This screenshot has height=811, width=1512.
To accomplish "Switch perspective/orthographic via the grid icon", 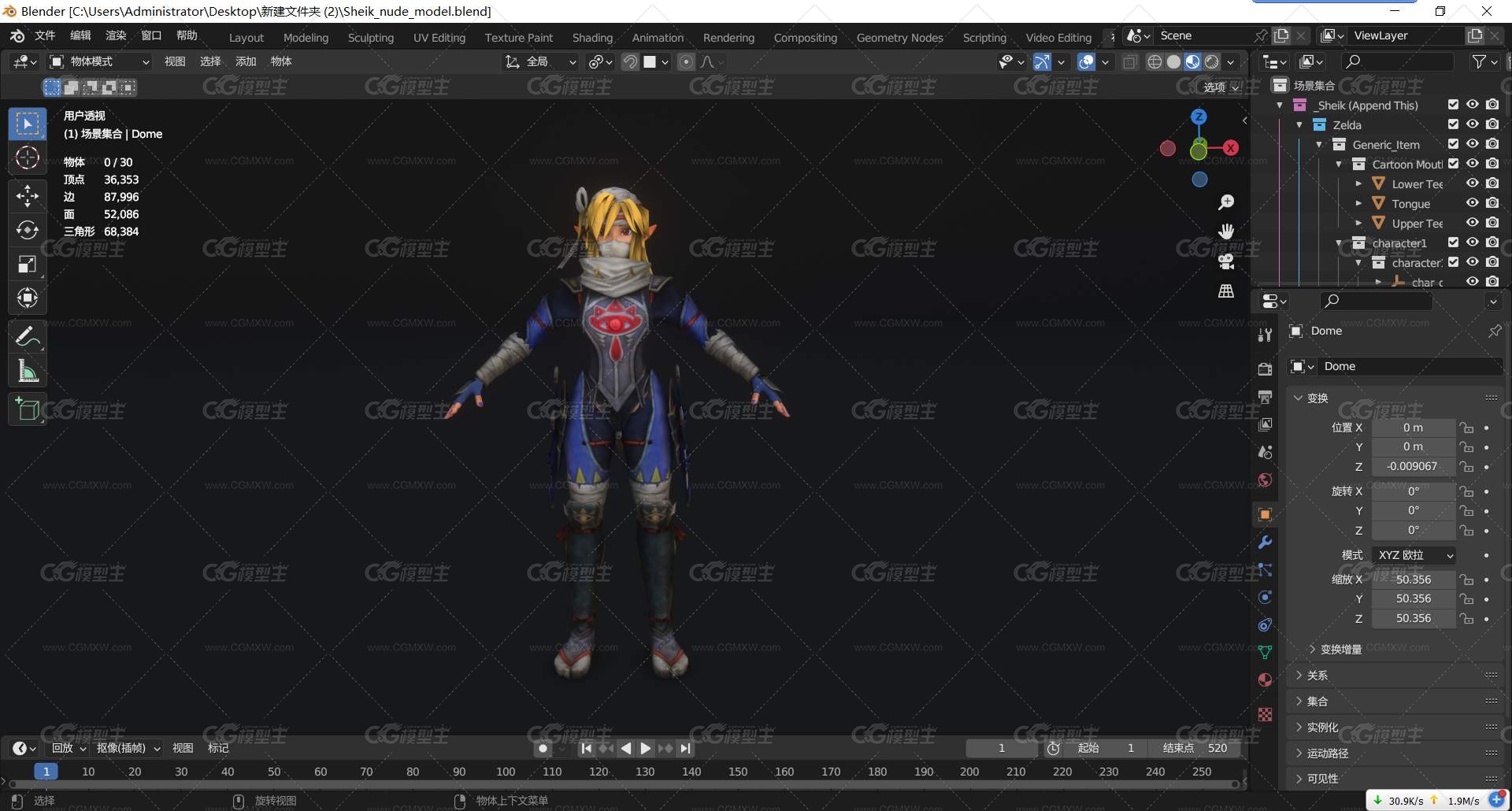I will pos(1226,291).
